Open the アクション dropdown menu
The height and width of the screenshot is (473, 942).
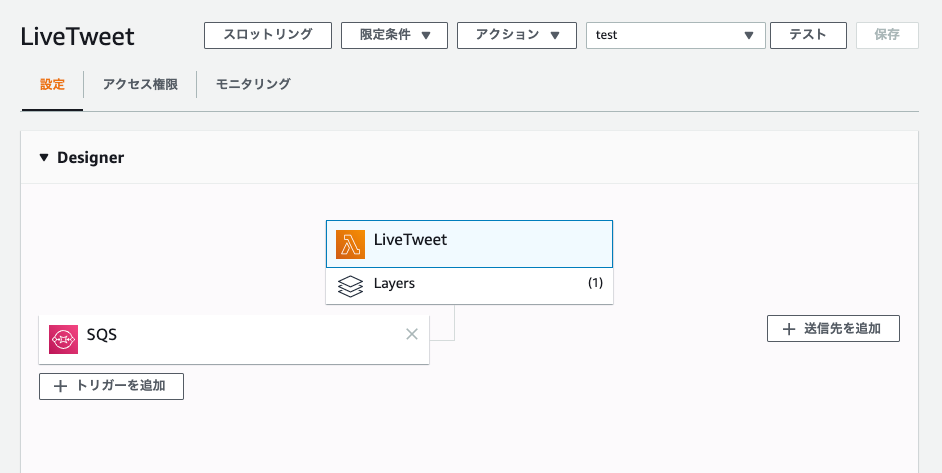[x=517, y=35]
